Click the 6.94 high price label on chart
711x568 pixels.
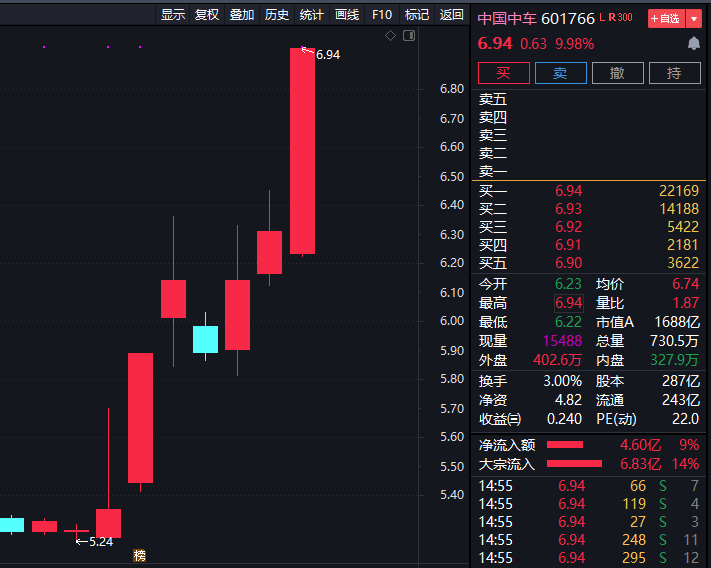coord(328,55)
